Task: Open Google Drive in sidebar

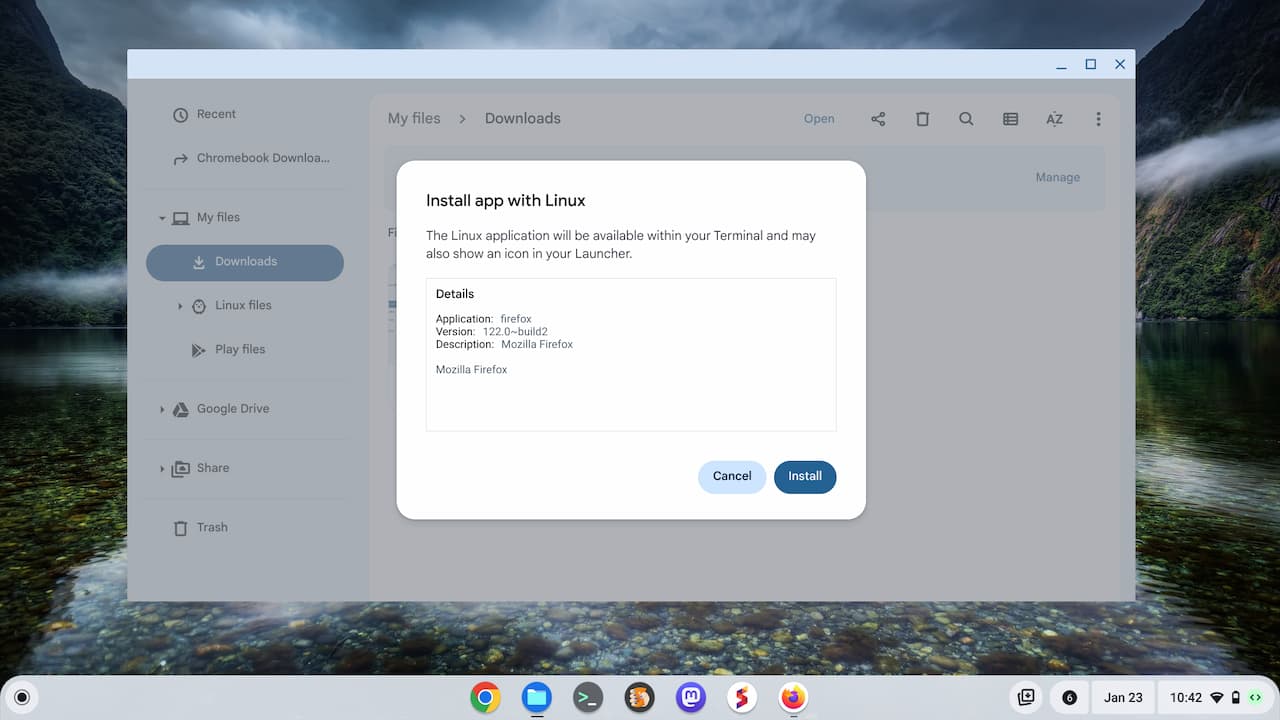Action: pos(233,408)
